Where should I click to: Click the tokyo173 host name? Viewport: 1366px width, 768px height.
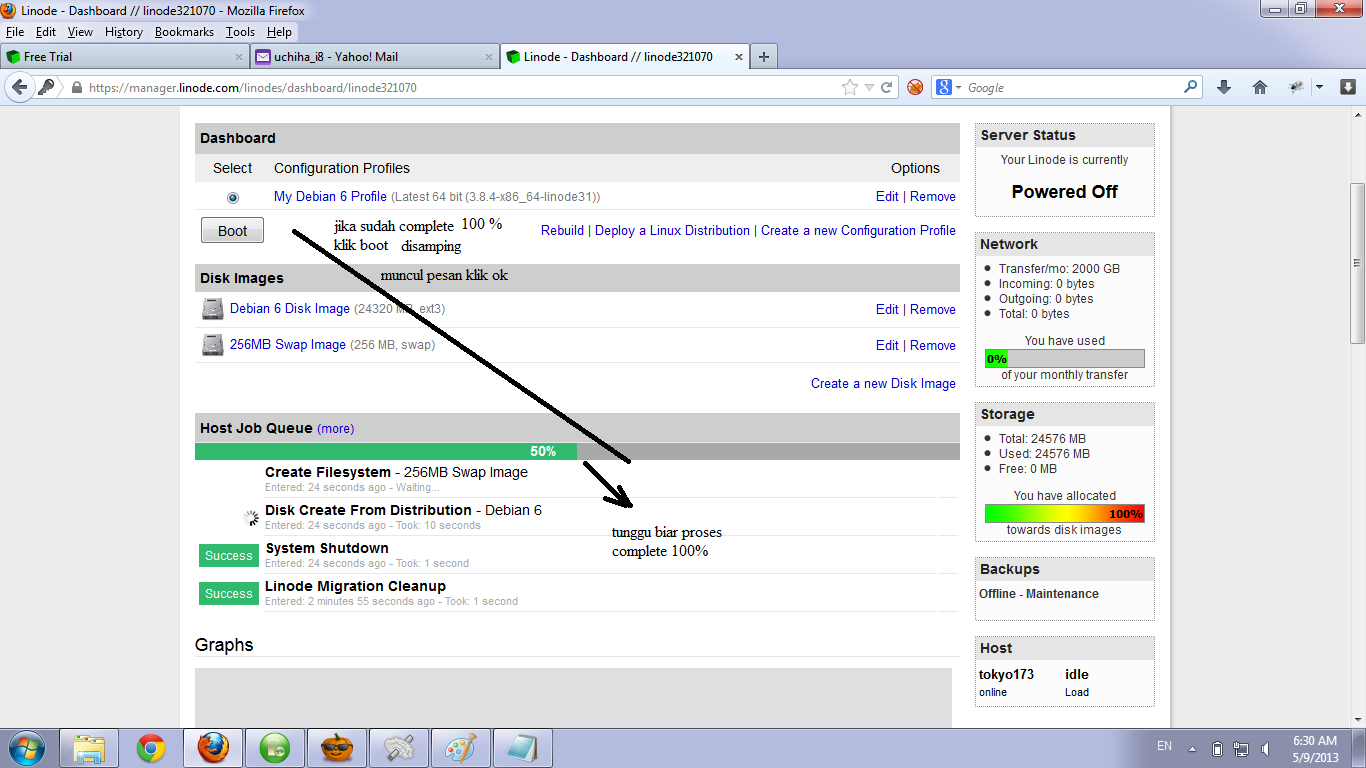[1006, 674]
